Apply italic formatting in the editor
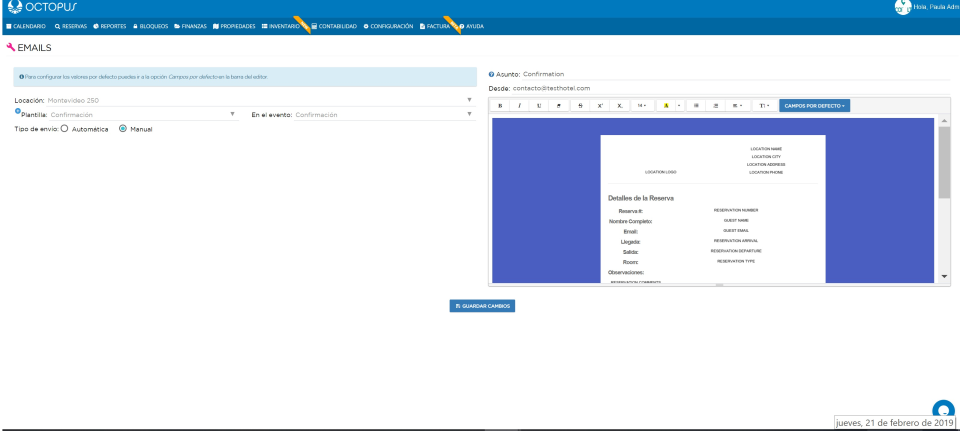 [x=519, y=105]
